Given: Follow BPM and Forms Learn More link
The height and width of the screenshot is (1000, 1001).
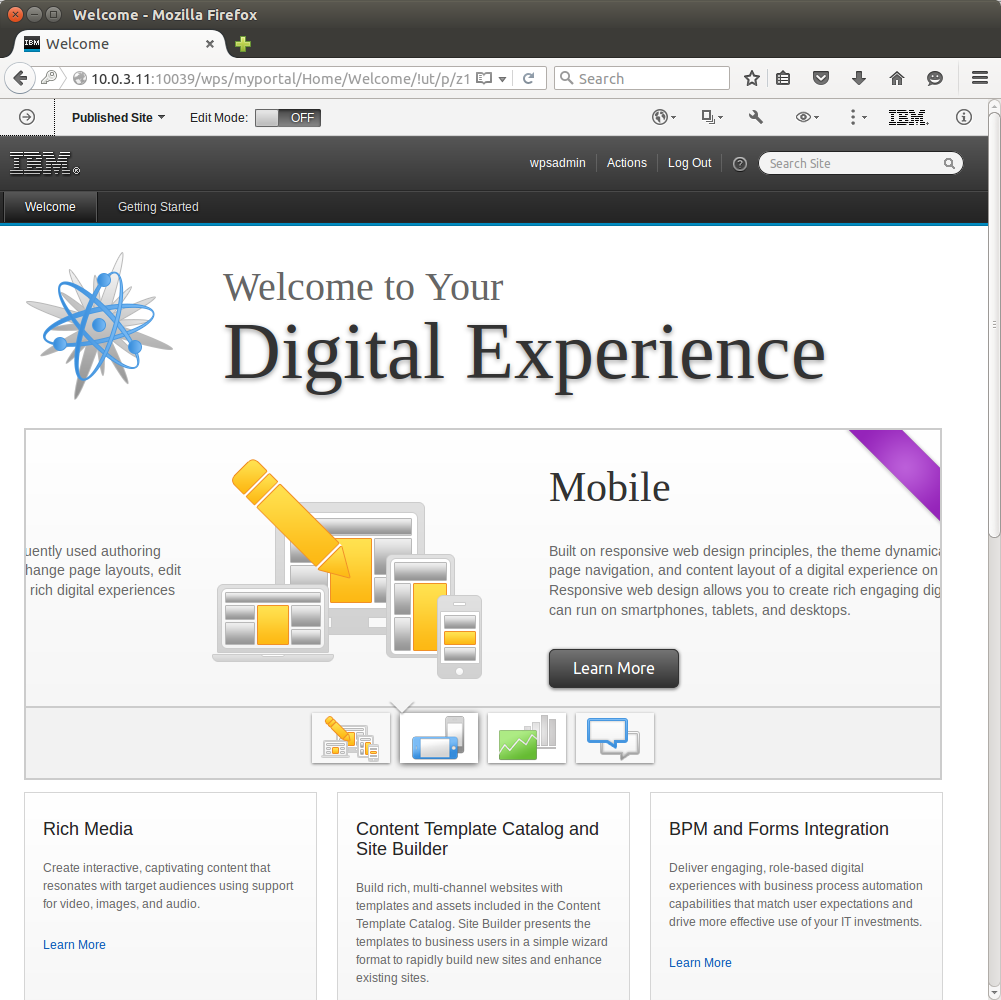Looking at the screenshot, I should 700,962.
